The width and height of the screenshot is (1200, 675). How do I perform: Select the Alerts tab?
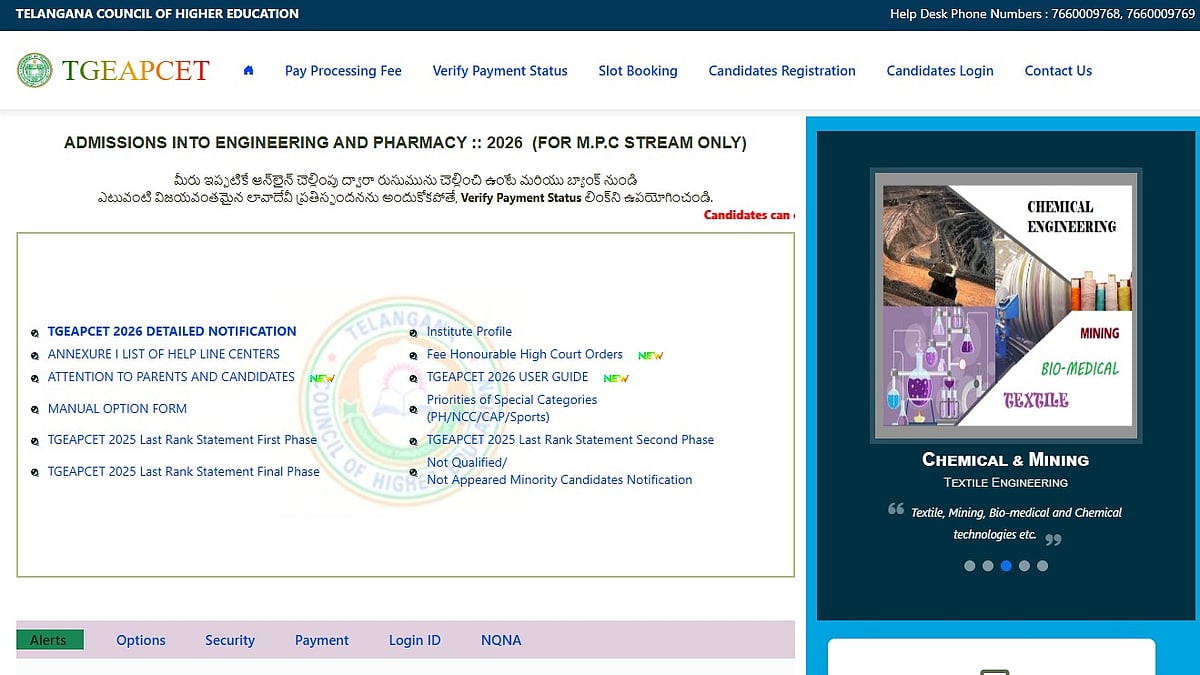pos(48,640)
